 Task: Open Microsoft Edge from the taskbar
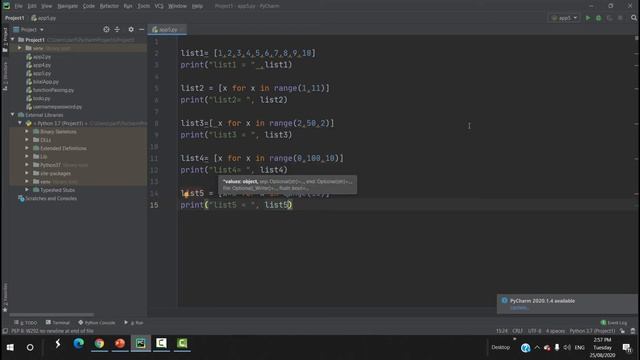pos(78,344)
